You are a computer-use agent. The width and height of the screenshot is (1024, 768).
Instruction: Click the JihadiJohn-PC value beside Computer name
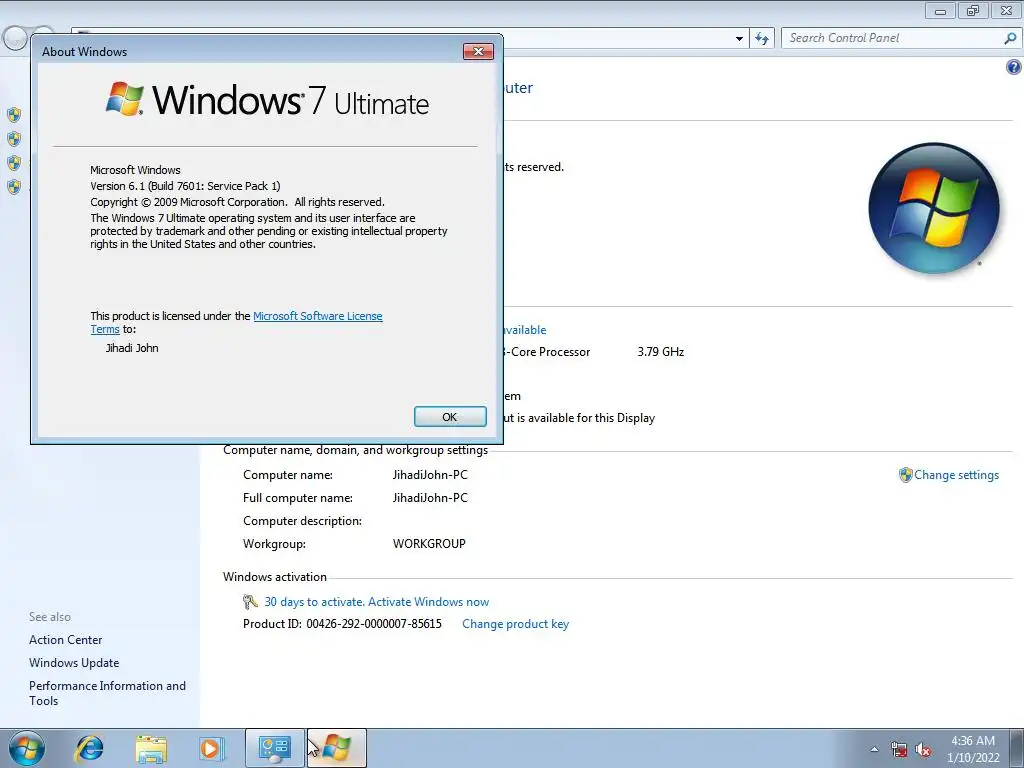(x=430, y=475)
